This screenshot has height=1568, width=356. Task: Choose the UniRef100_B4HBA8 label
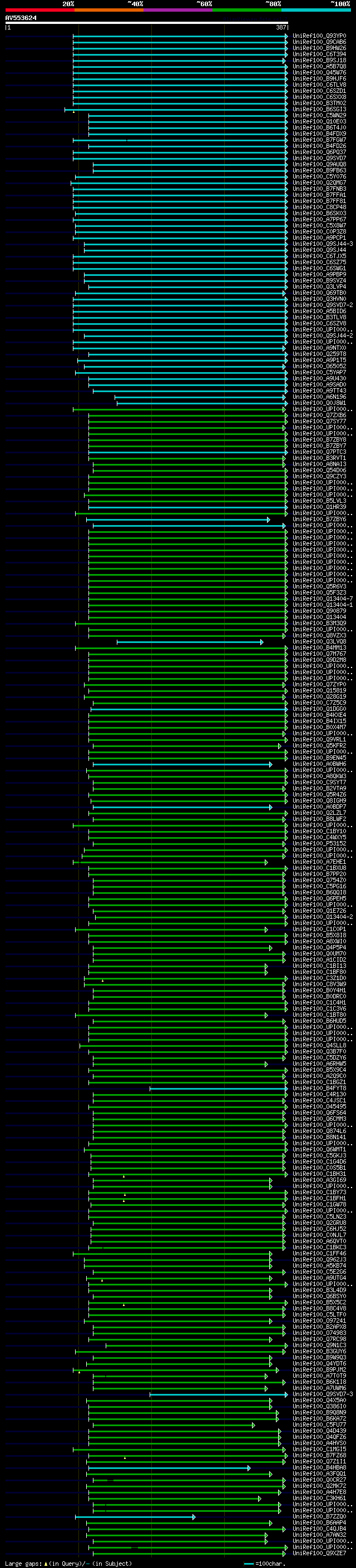pos(319,1467)
